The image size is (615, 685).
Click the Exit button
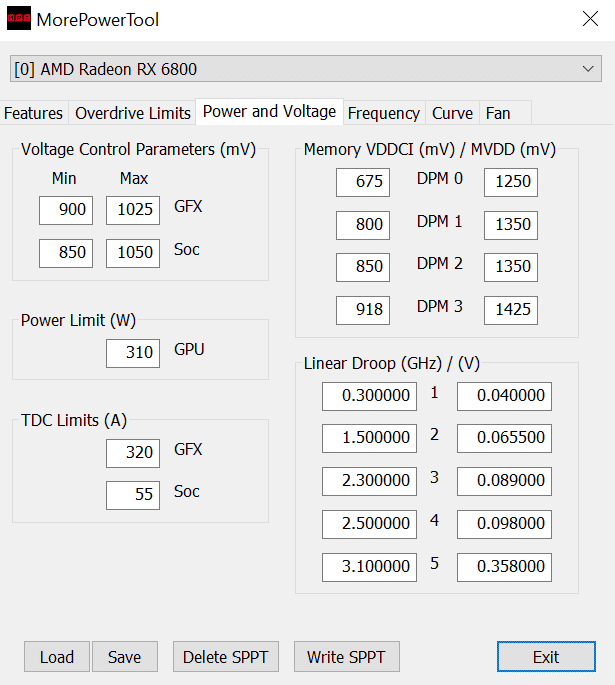[x=546, y=657]
